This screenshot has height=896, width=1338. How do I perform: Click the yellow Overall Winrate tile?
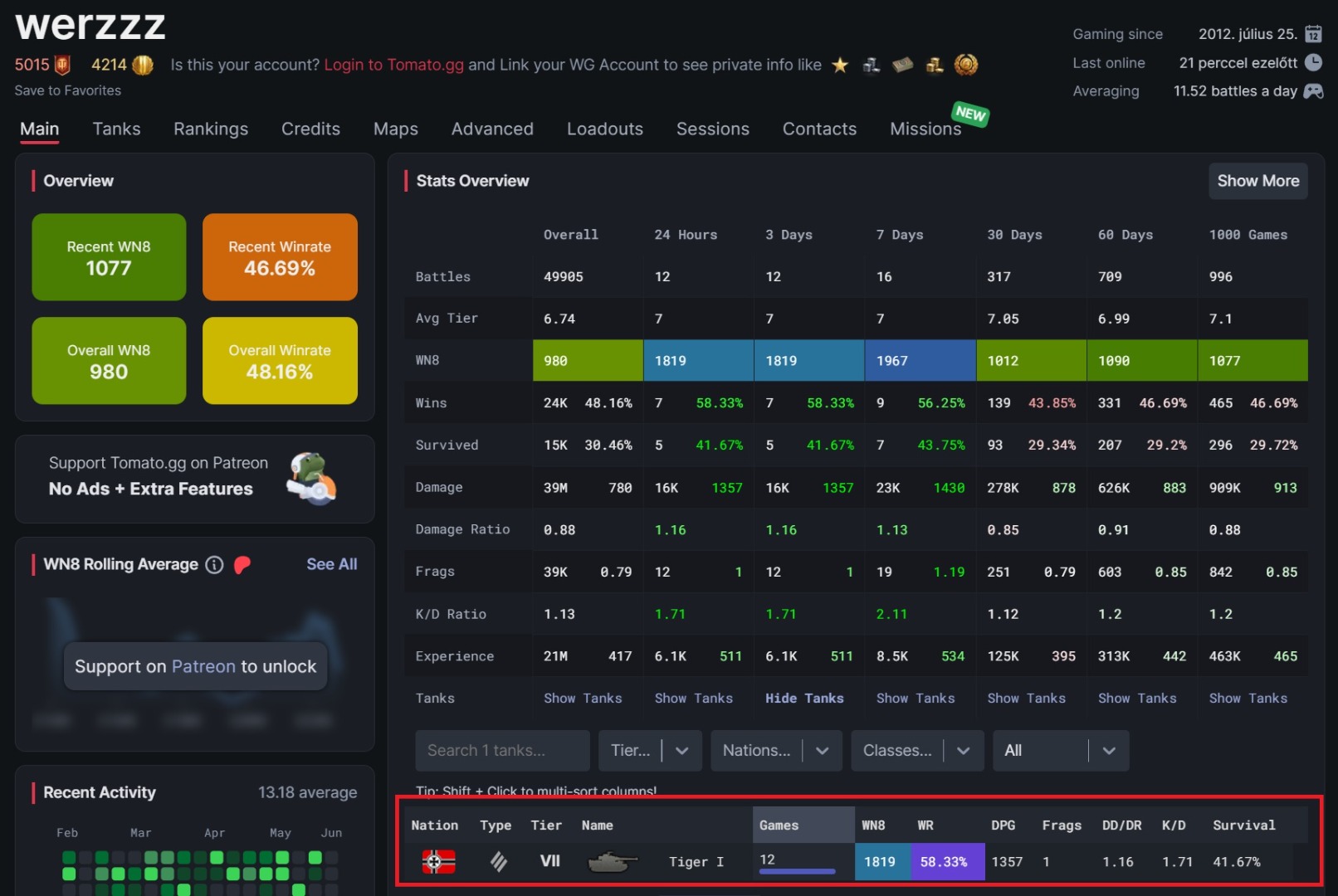(280, 361)
